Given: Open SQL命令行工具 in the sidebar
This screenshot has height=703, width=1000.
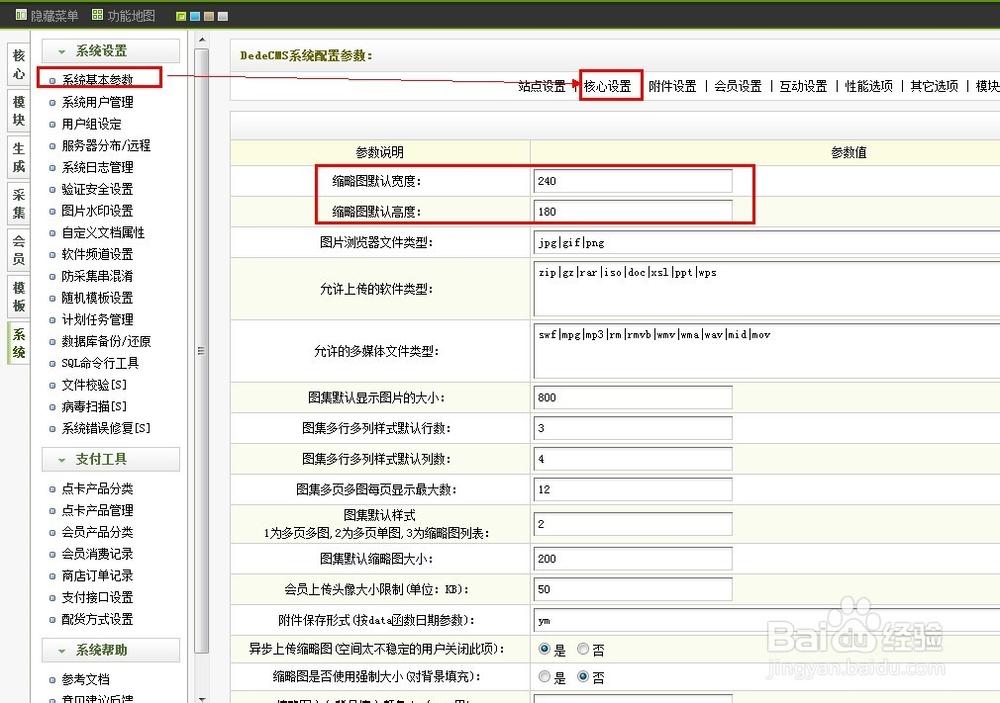Looking at the screenshot, I should click(x=100, y=363).
